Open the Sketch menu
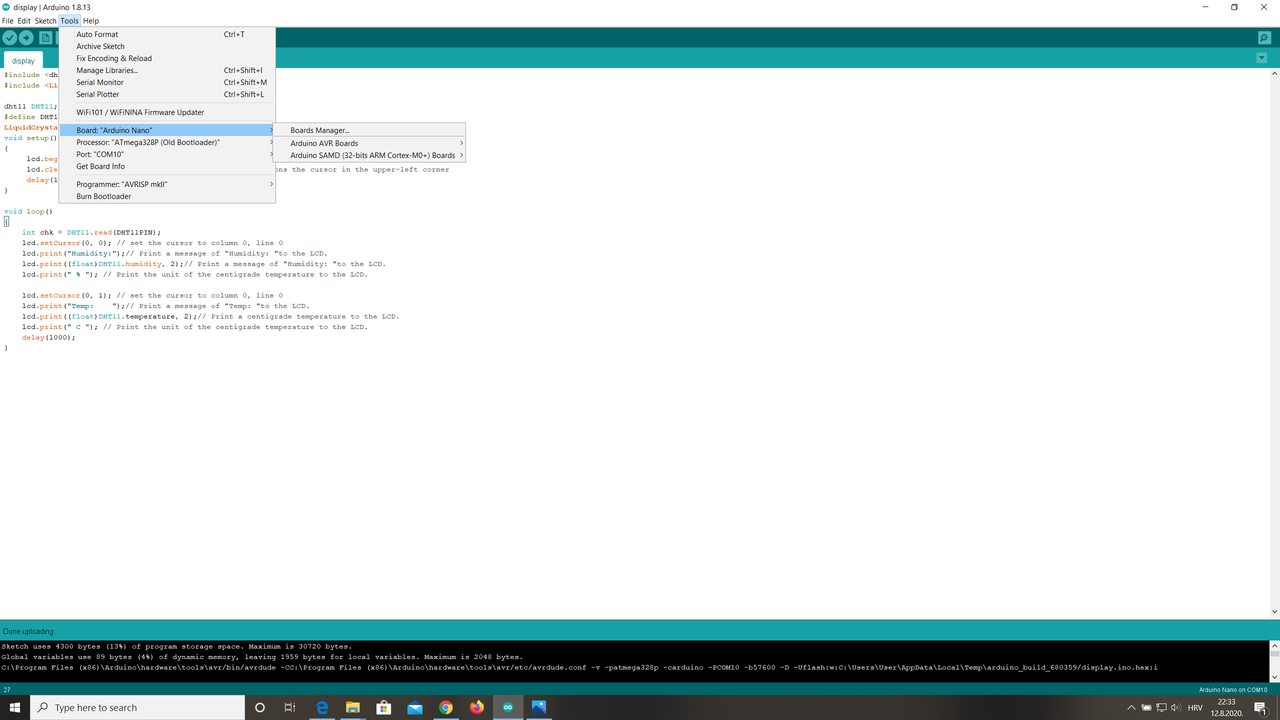This screenshot has width=1280, height=720. (46, 21)
